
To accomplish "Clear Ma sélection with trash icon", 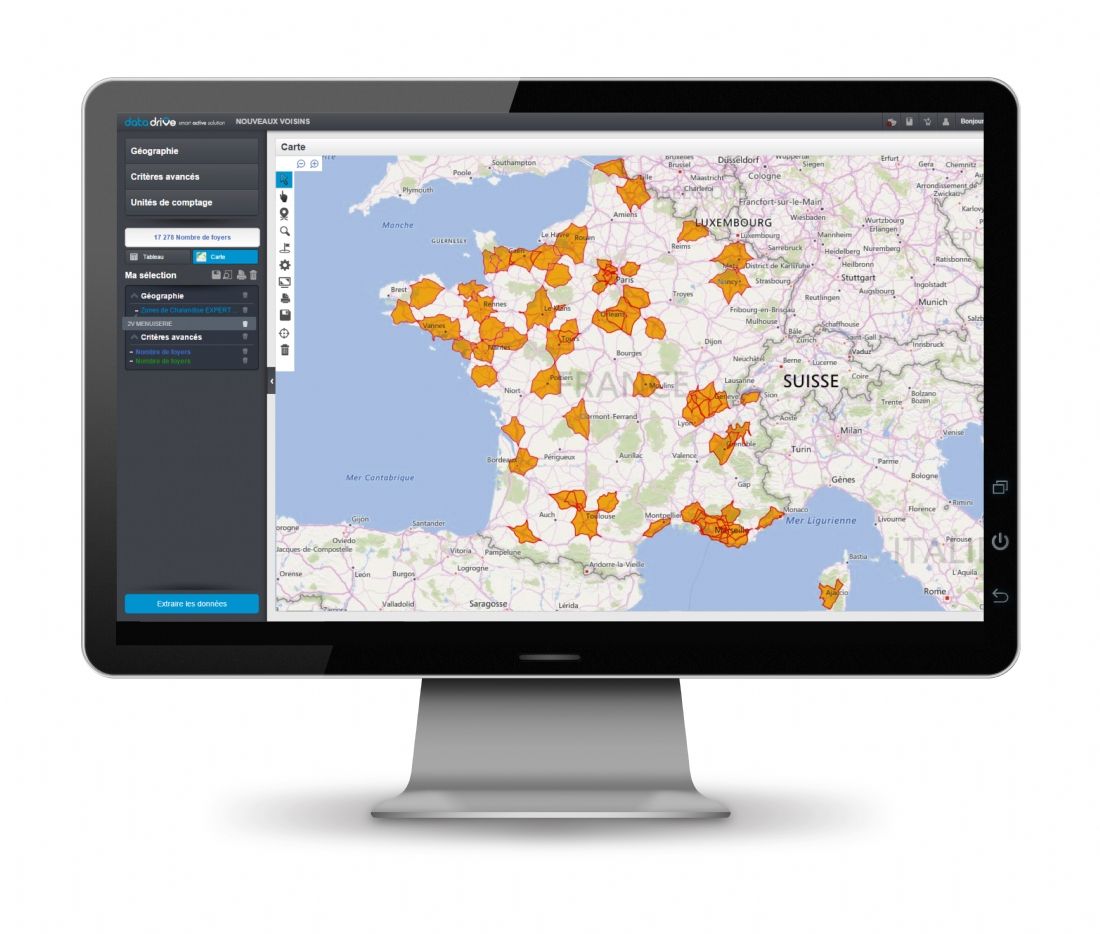I will coord(253,275).
